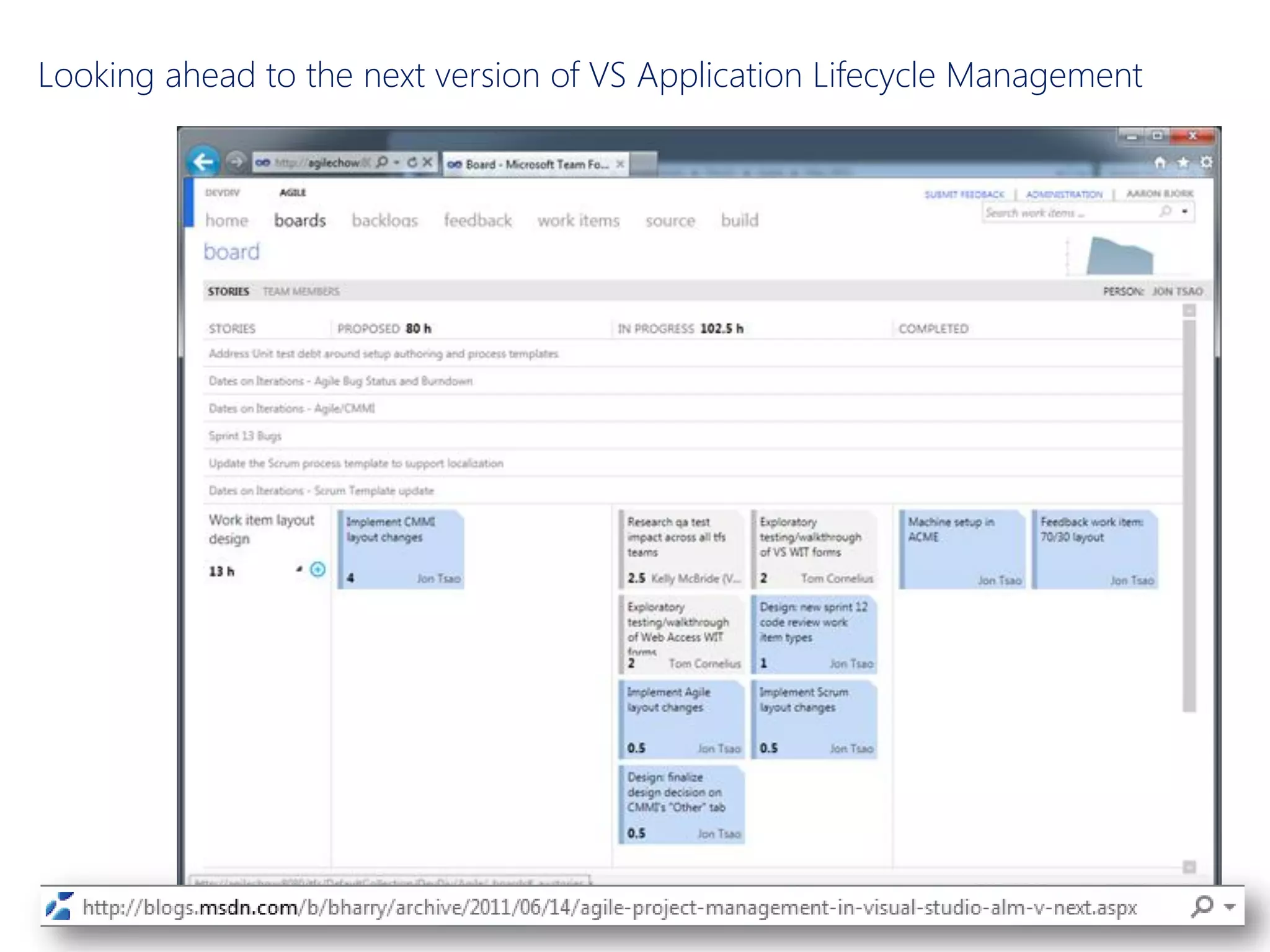
Task: Click the search magnifier in browser address bar
Action: 382,162
